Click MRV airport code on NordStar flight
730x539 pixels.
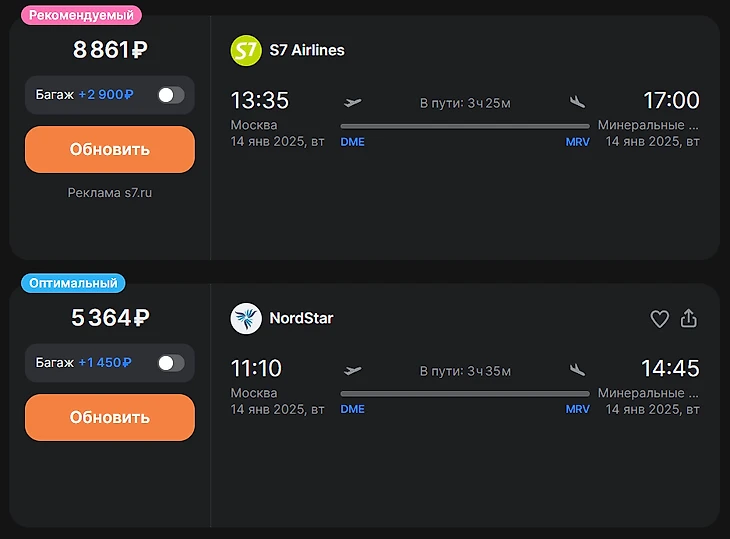pos(577,410)
